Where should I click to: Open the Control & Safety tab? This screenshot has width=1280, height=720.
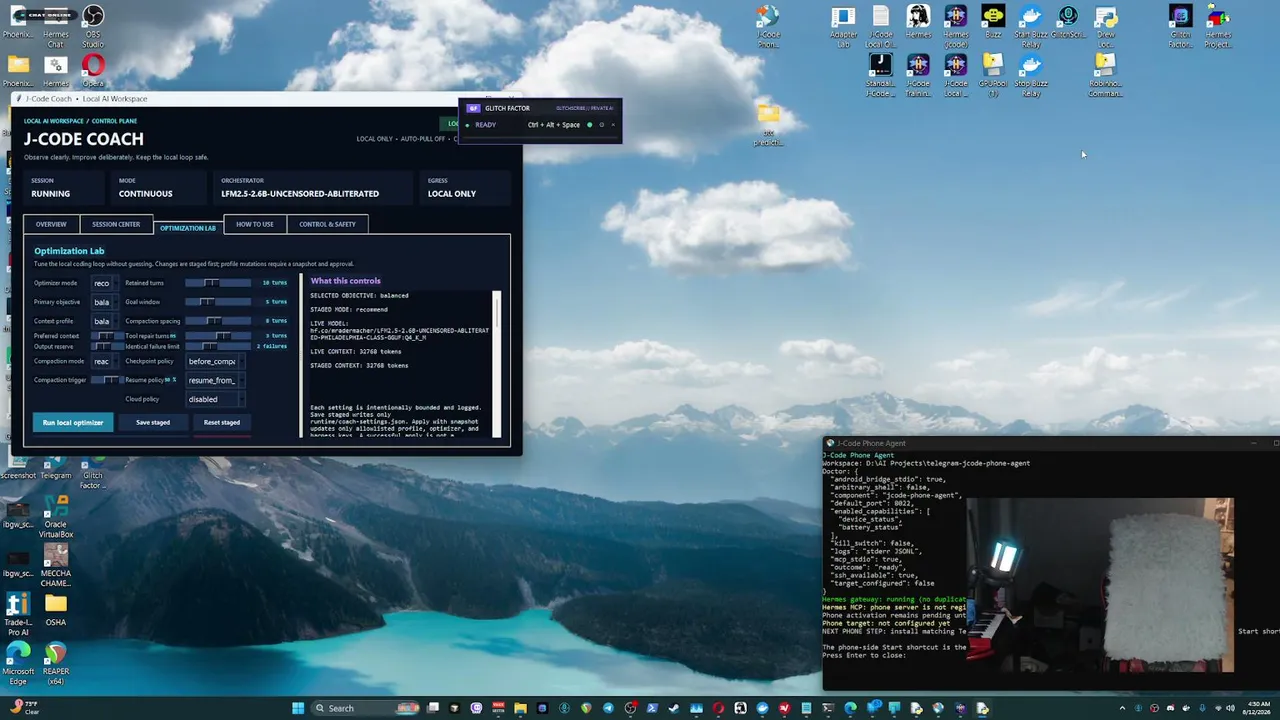point(327,224)
